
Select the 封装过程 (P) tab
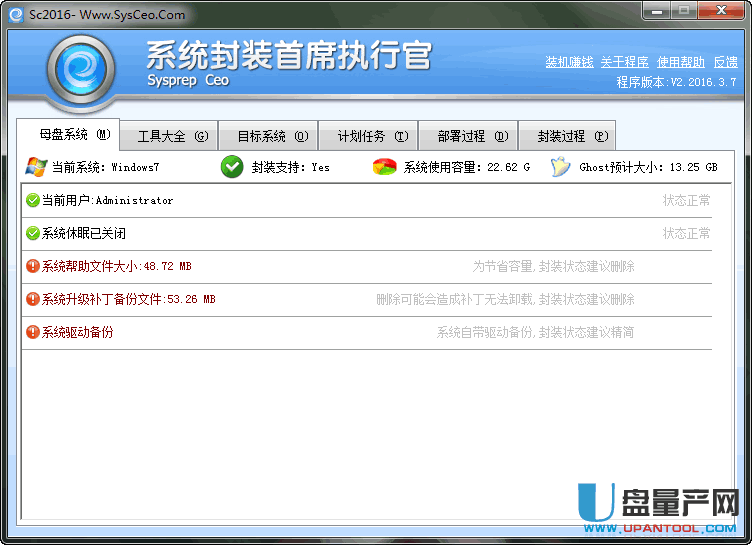(568, 136)
